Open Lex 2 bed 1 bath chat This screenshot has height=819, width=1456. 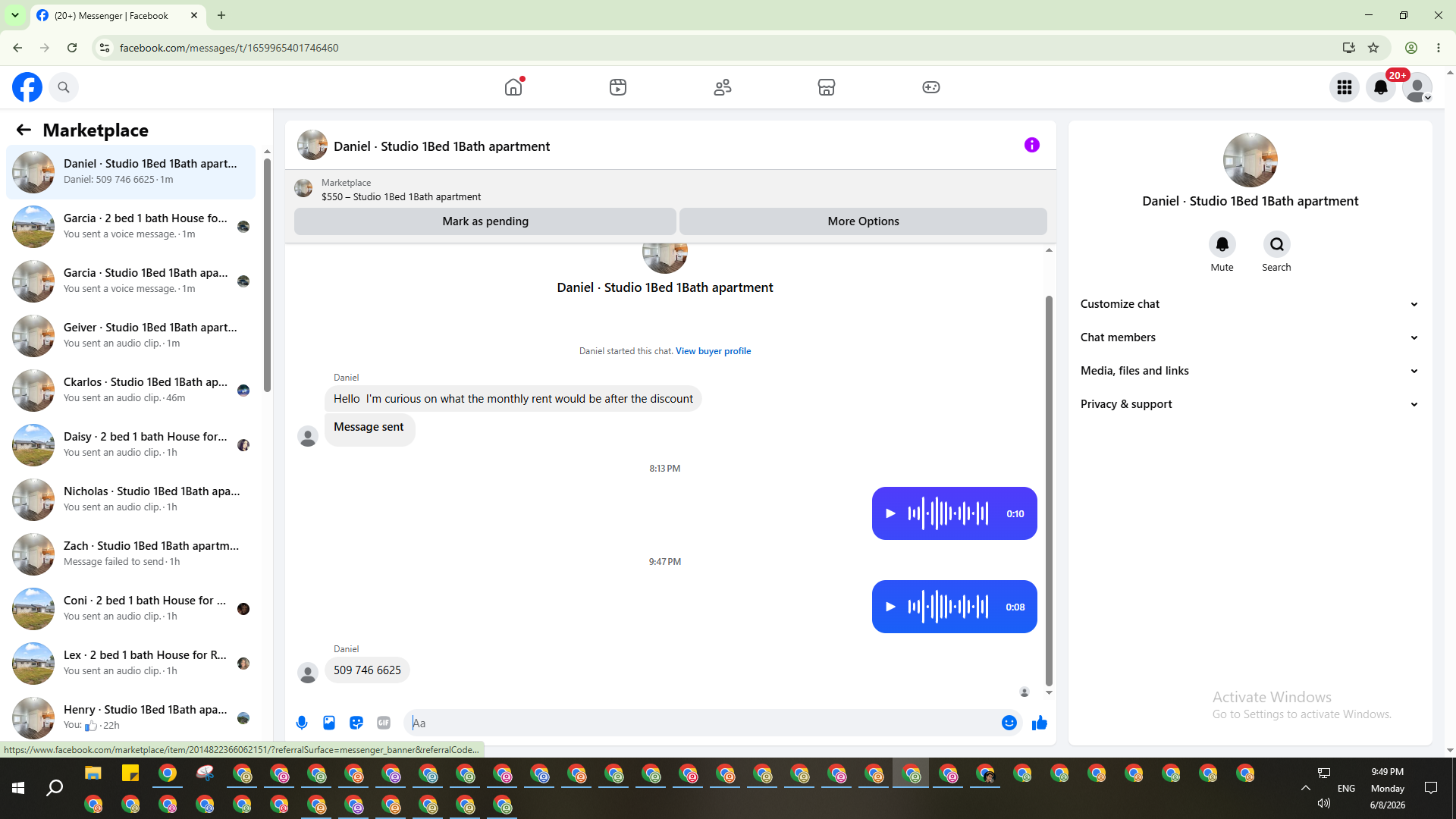pos(130,664)
